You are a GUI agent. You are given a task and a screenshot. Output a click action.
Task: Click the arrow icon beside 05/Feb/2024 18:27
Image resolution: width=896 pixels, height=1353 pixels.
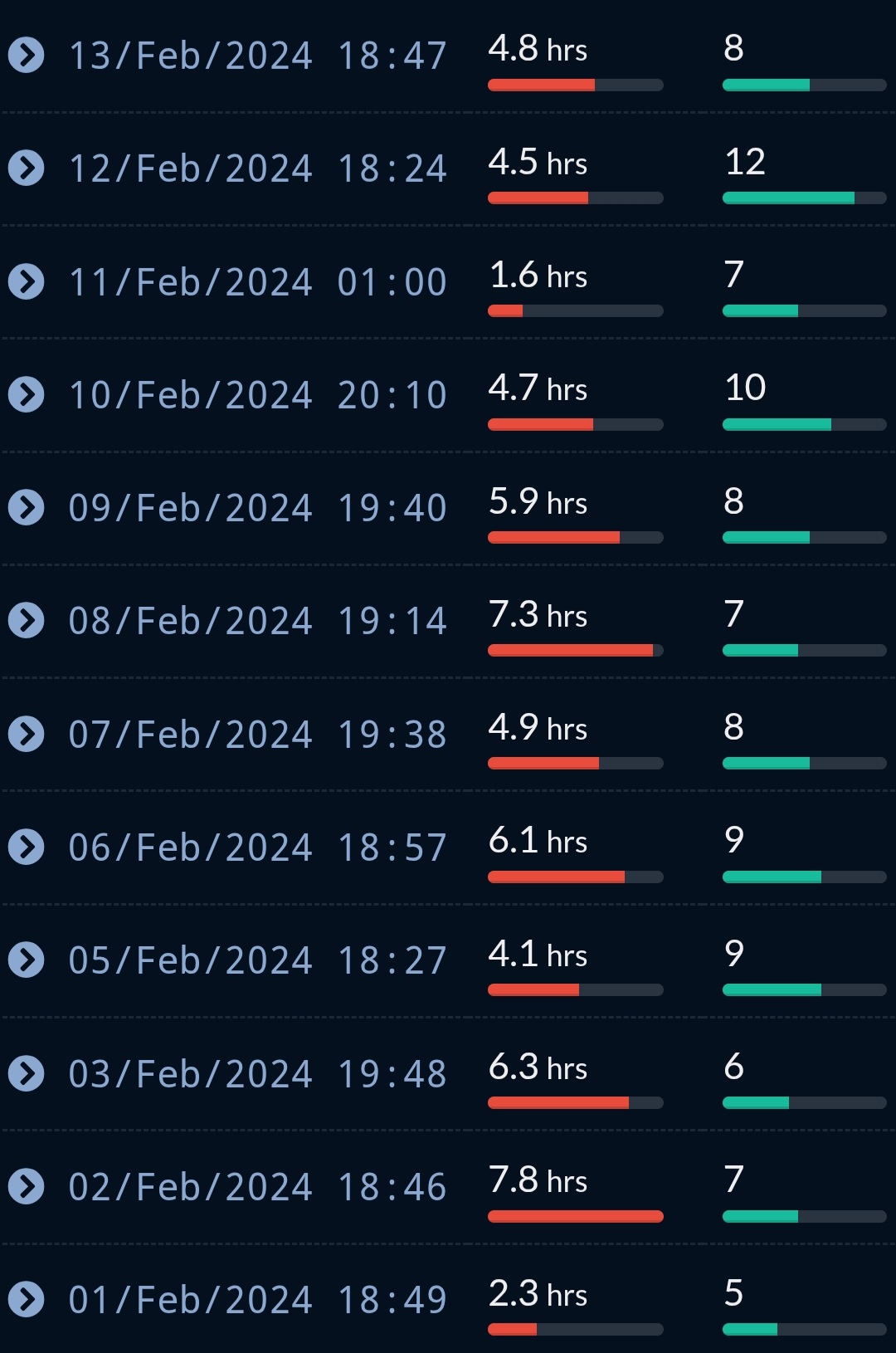27,960
